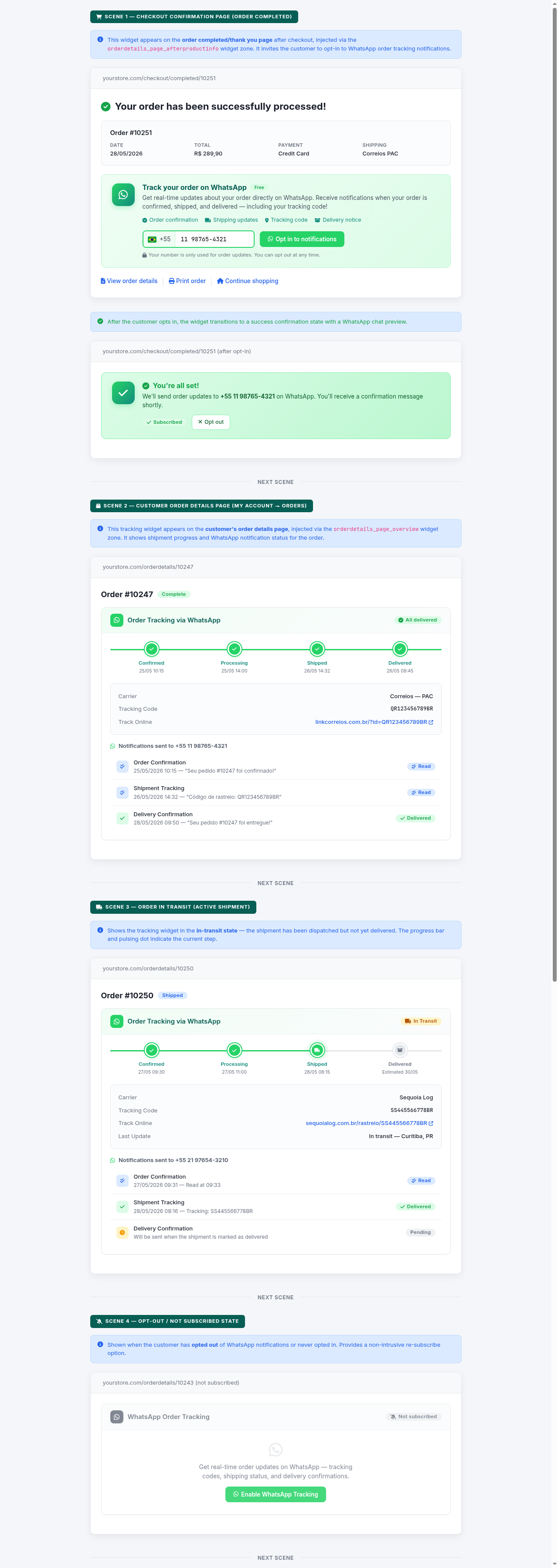This screenshot has width=558, height=1568.
Task: Click the scrollbar down arrow
Action: point(555,1565)
